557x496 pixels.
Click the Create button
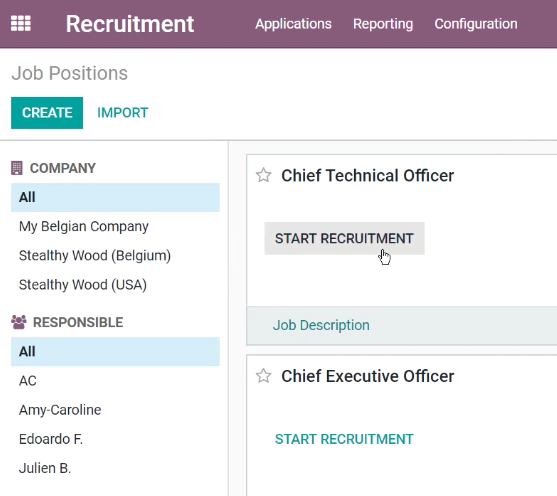pyautogui.click(x=47, y=113)
